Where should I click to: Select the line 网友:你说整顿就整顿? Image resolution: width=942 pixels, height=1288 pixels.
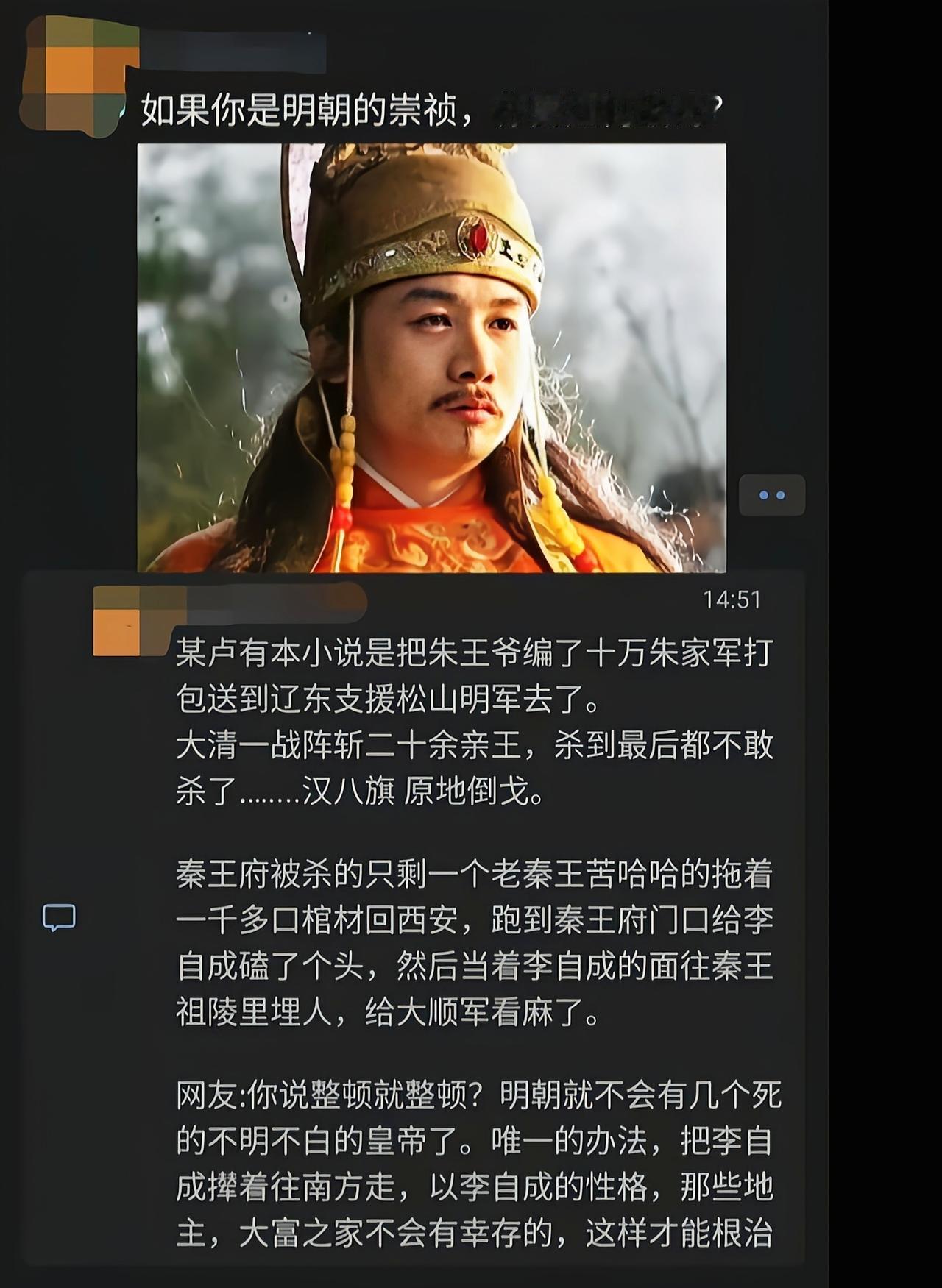(478, 1095)
